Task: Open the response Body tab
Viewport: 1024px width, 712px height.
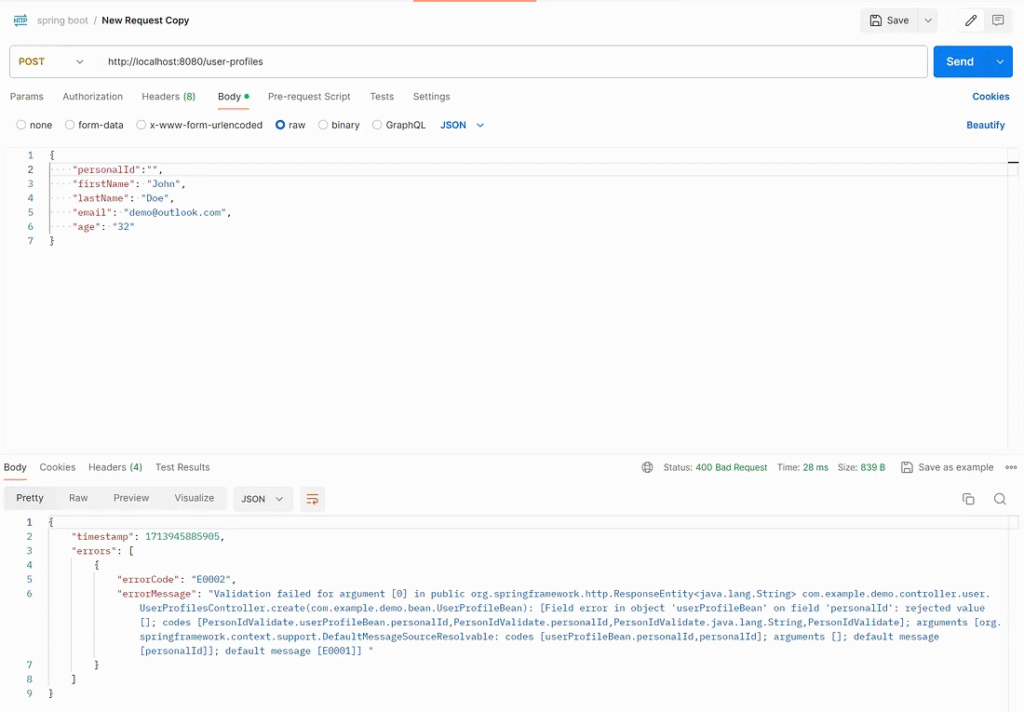Action: click(15, 467)
